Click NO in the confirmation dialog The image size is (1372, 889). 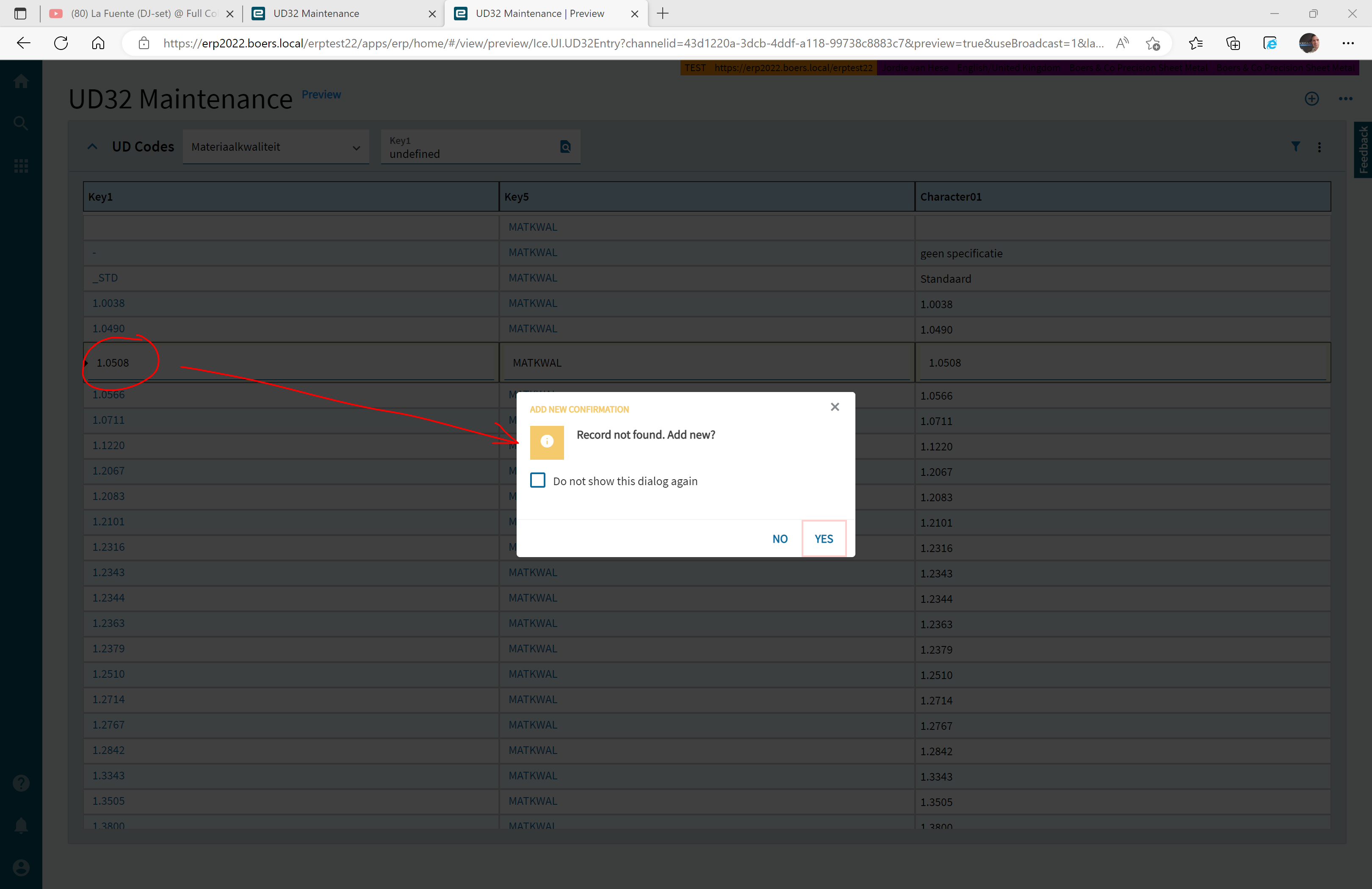pos(780,539)
